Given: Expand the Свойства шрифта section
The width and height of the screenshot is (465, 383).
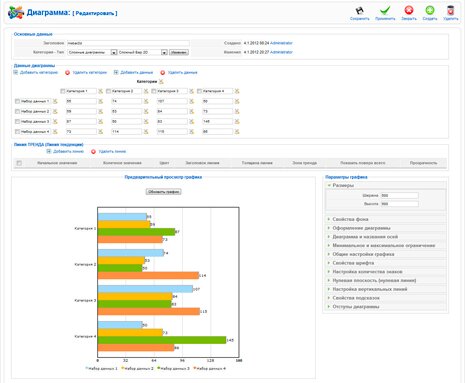Looking at the screenshot, I should click(x=385, y=263).
